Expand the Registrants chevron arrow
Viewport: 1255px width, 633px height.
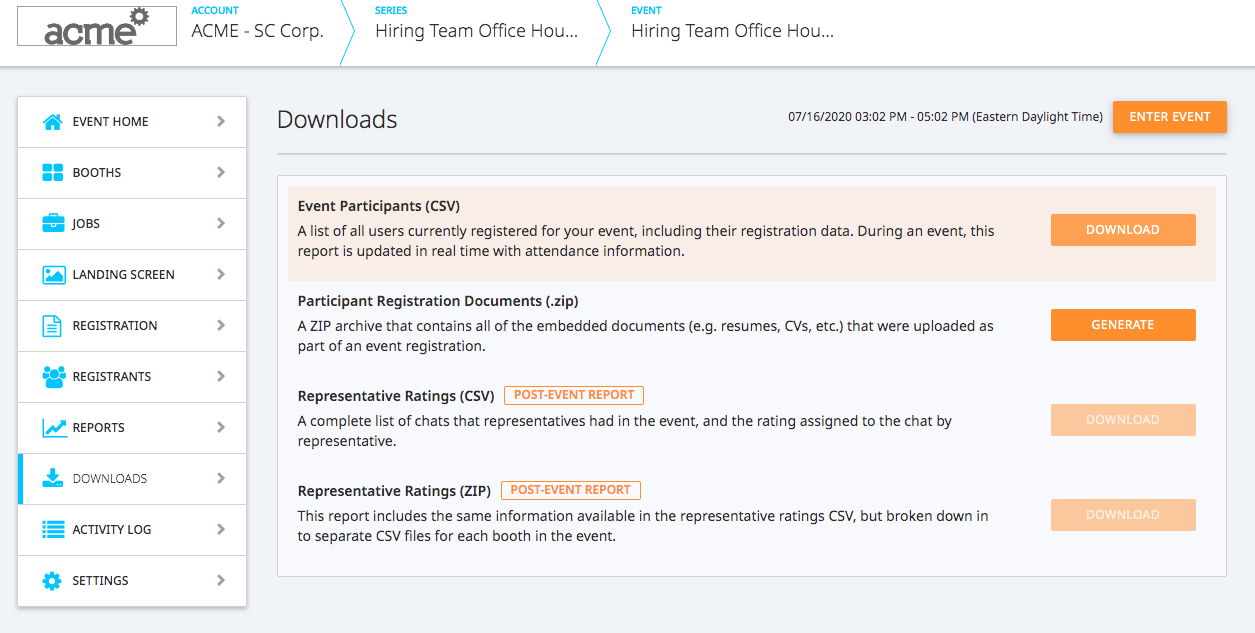(x=221, y=377)
